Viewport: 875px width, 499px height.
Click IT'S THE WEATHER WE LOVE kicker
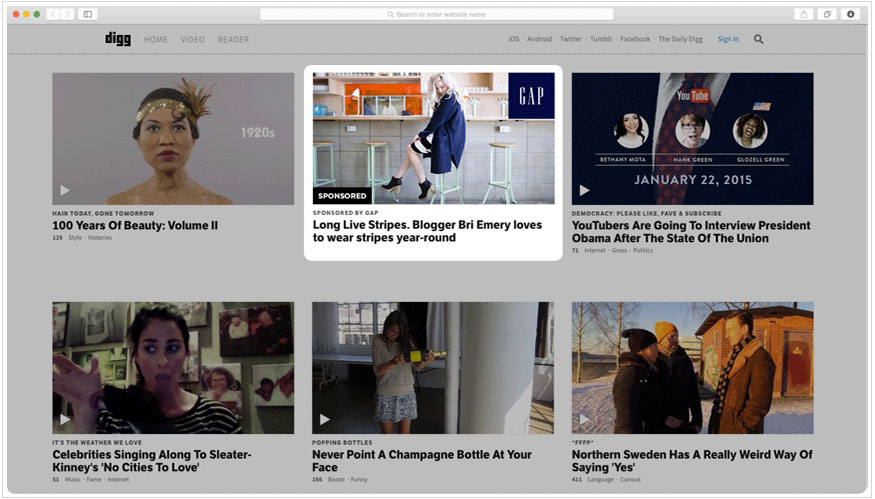97,443
